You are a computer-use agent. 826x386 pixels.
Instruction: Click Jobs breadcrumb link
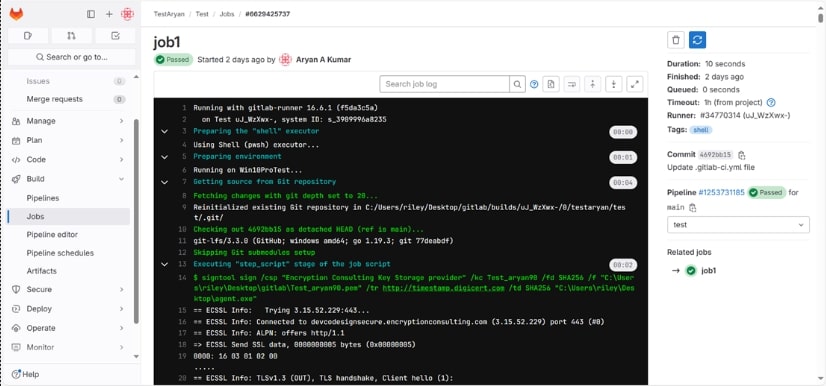[x=227, y=14]
